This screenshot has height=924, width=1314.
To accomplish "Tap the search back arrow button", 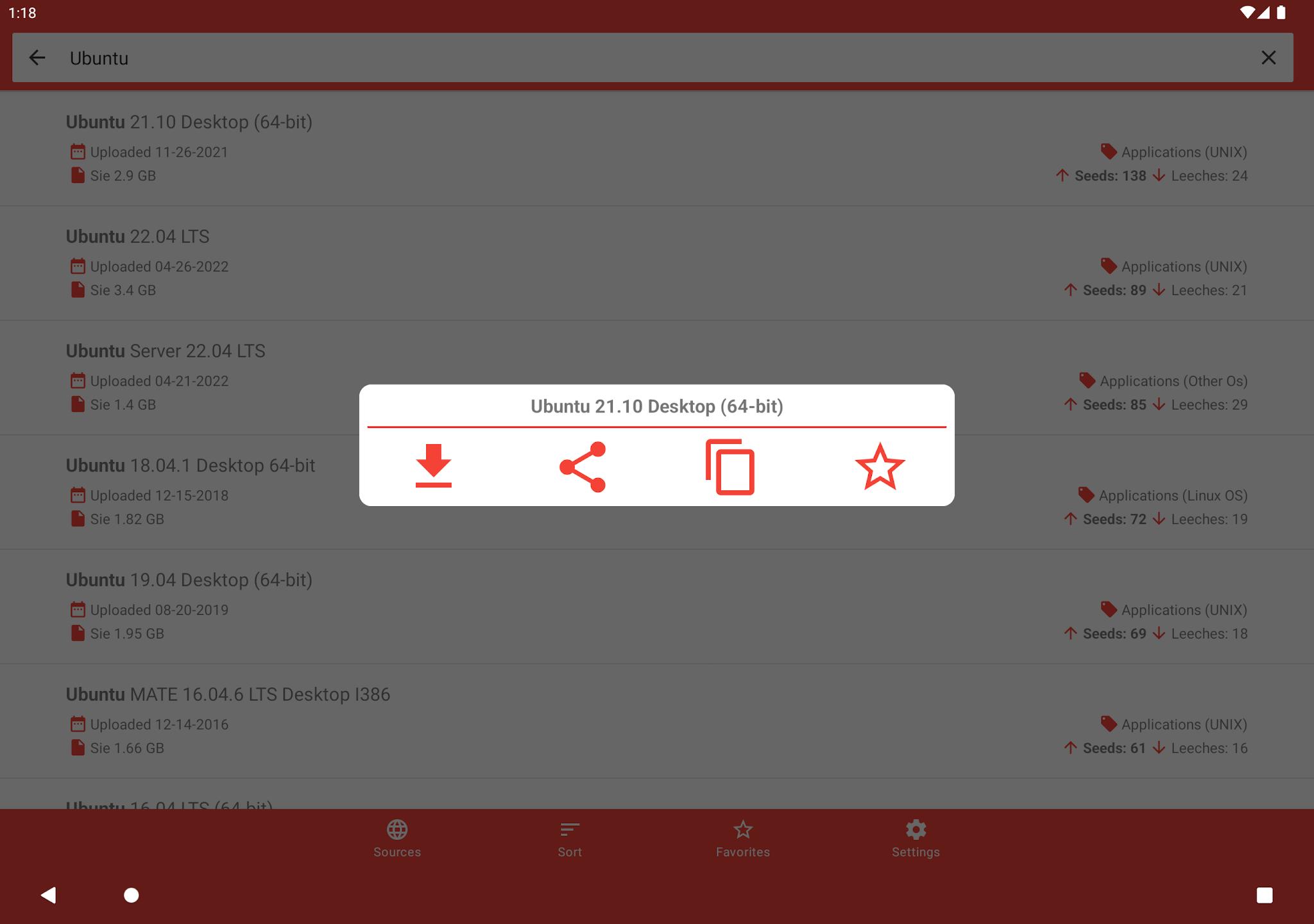I will pyautogui.click(x=37, y=57).
